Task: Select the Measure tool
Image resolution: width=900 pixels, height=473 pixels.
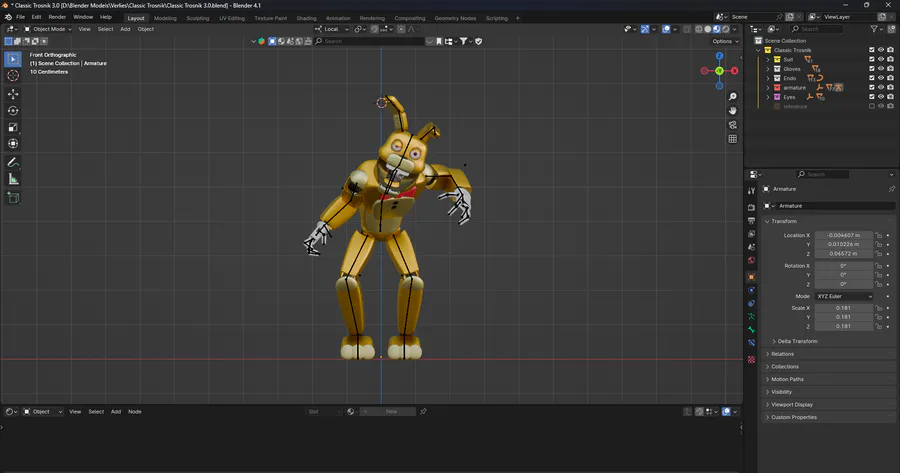Action: pyautogui.click(x=13, y=179)
